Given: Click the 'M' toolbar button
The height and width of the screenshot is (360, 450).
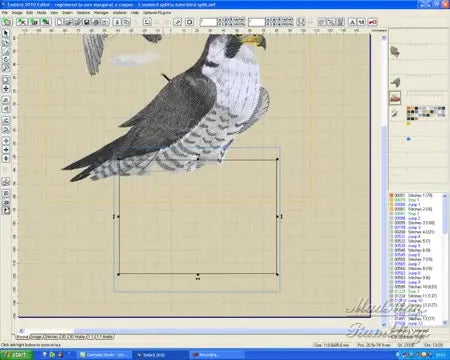Looking at the screenshot, I should [361, 22].
